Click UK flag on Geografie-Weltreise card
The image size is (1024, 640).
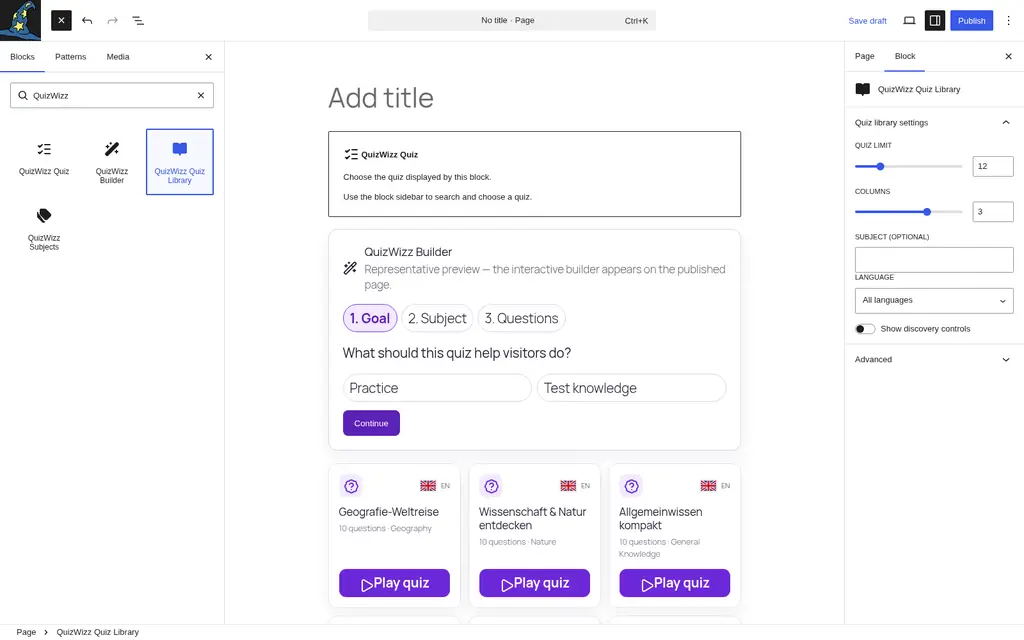428,486
